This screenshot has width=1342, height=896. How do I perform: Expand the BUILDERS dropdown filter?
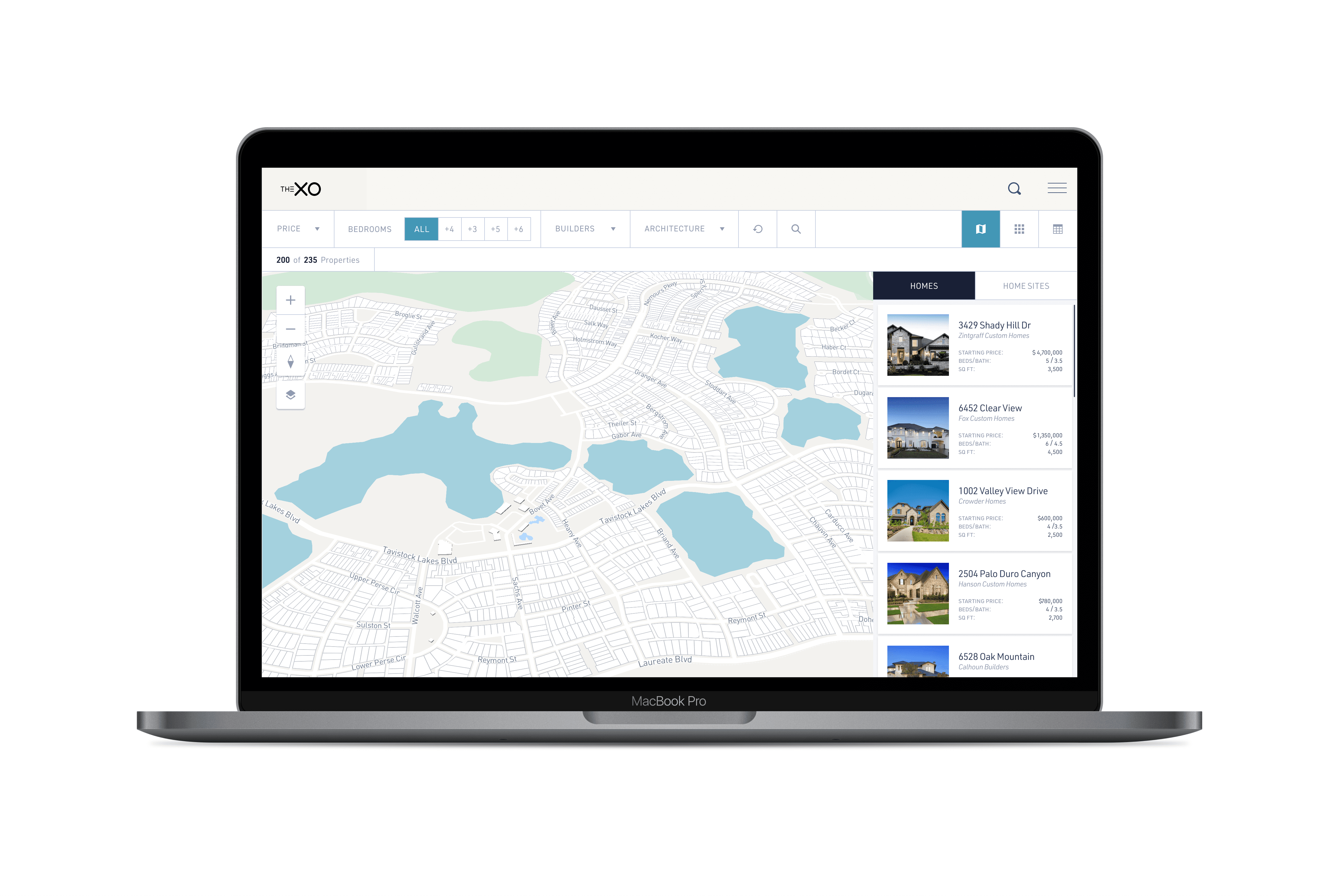(x=585, y=228)
